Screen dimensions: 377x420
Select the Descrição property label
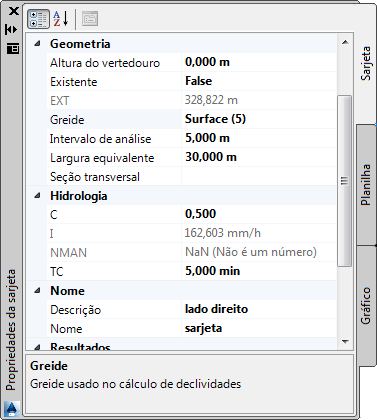[x=76, y=310]
